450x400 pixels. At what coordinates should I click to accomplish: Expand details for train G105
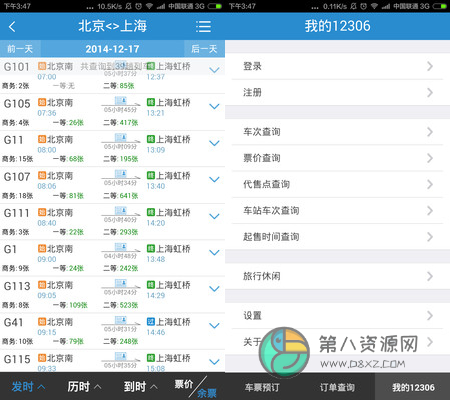pyautogui.click(x=214, y=106)
